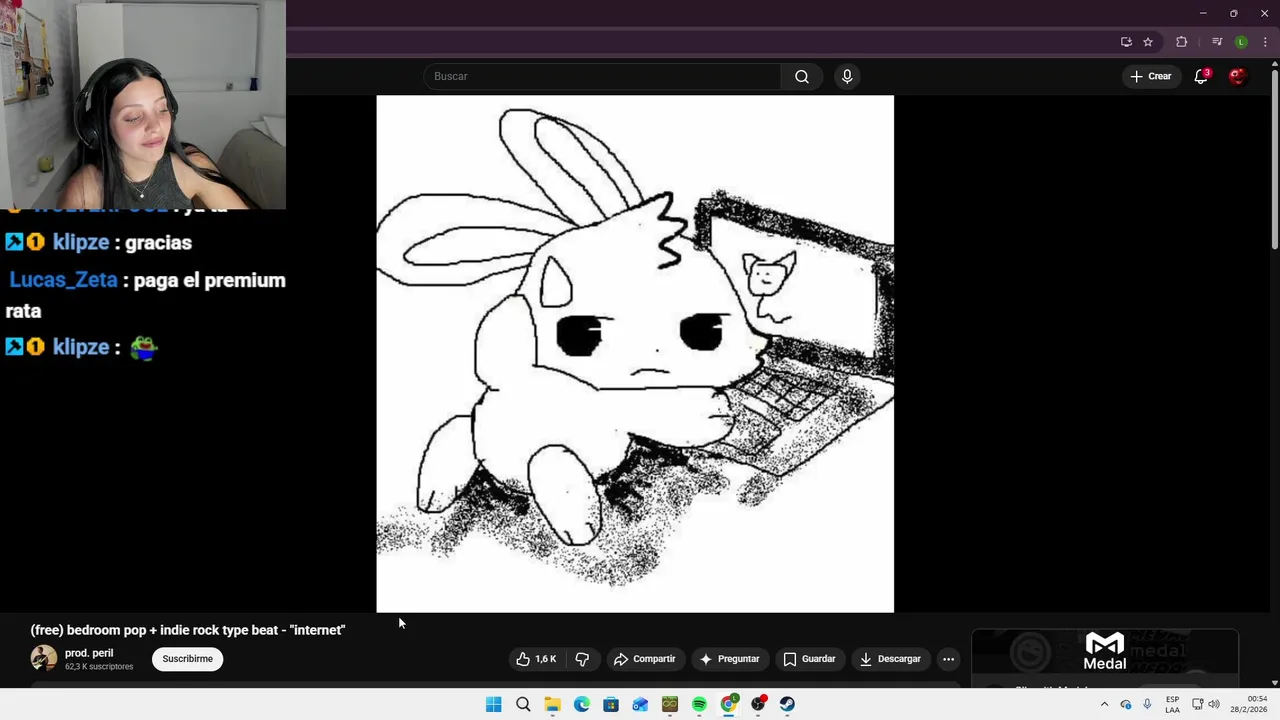The width and height of the screenshot is (1280, 720).
Task: Click the Preguntar button
Action: point(729,659)
